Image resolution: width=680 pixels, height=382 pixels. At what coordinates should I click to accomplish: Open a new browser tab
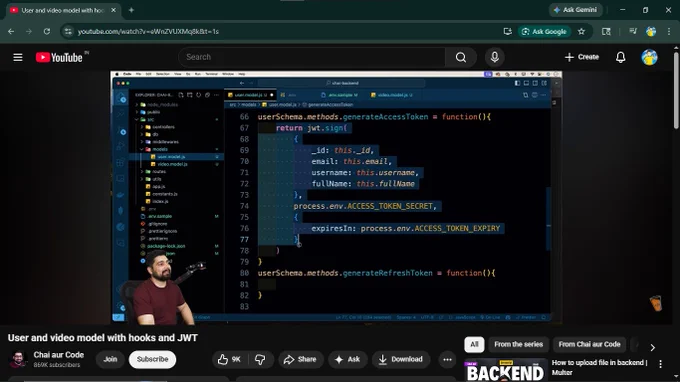pyautogui.click(x=131, y=10)
